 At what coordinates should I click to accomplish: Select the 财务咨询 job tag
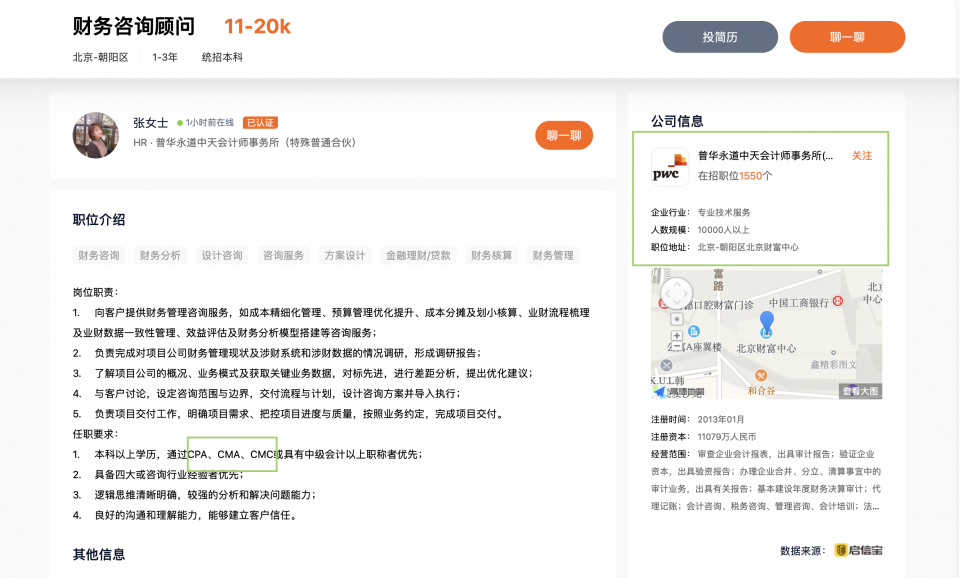[x=99, y=255]
